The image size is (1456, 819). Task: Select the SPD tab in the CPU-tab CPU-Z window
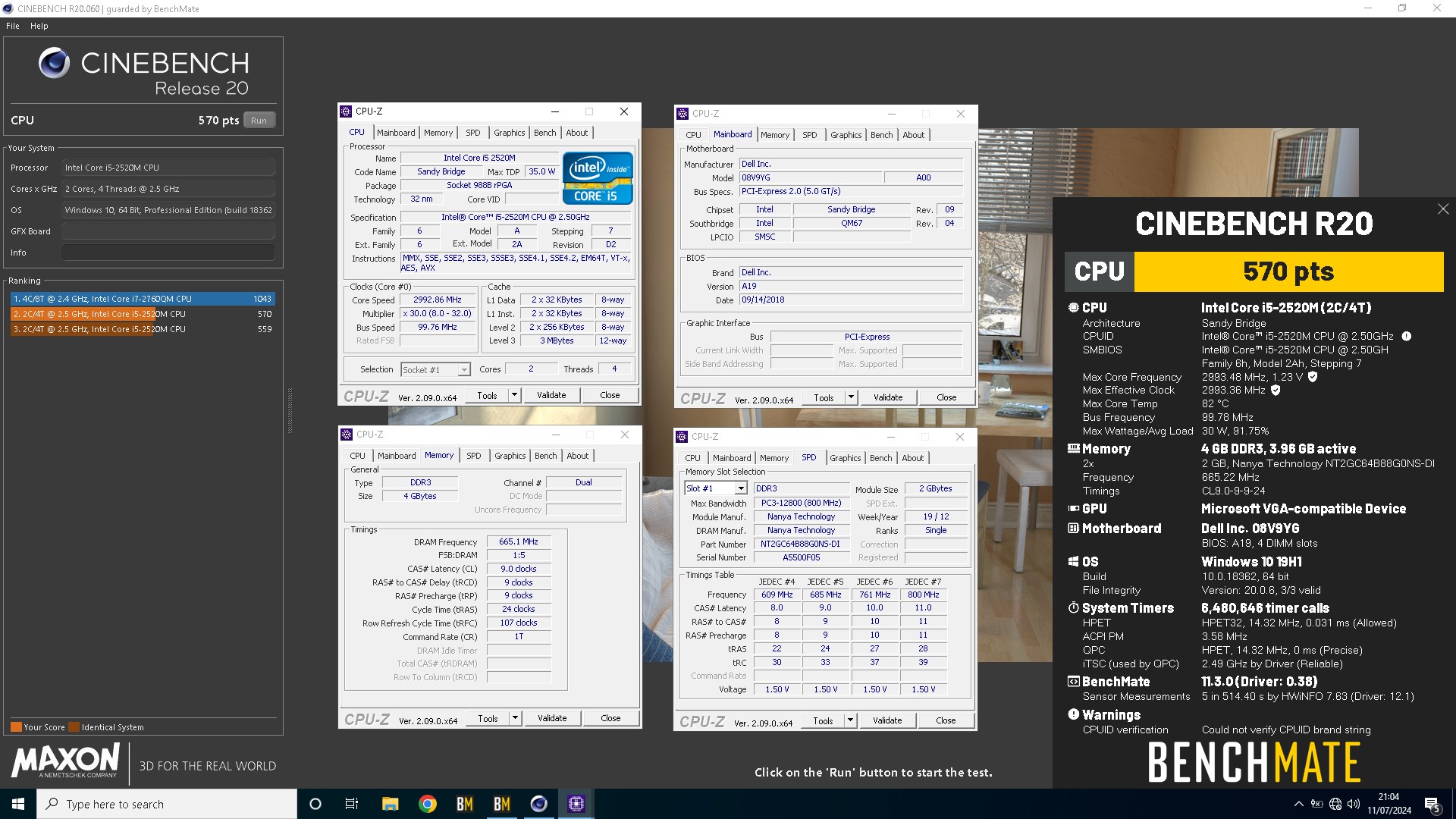pyautogui.click(x=473, y=133)
